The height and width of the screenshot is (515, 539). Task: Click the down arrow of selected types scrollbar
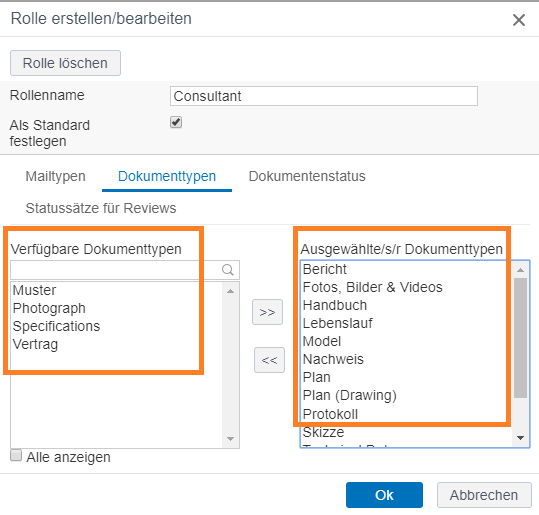coord(520,438)
